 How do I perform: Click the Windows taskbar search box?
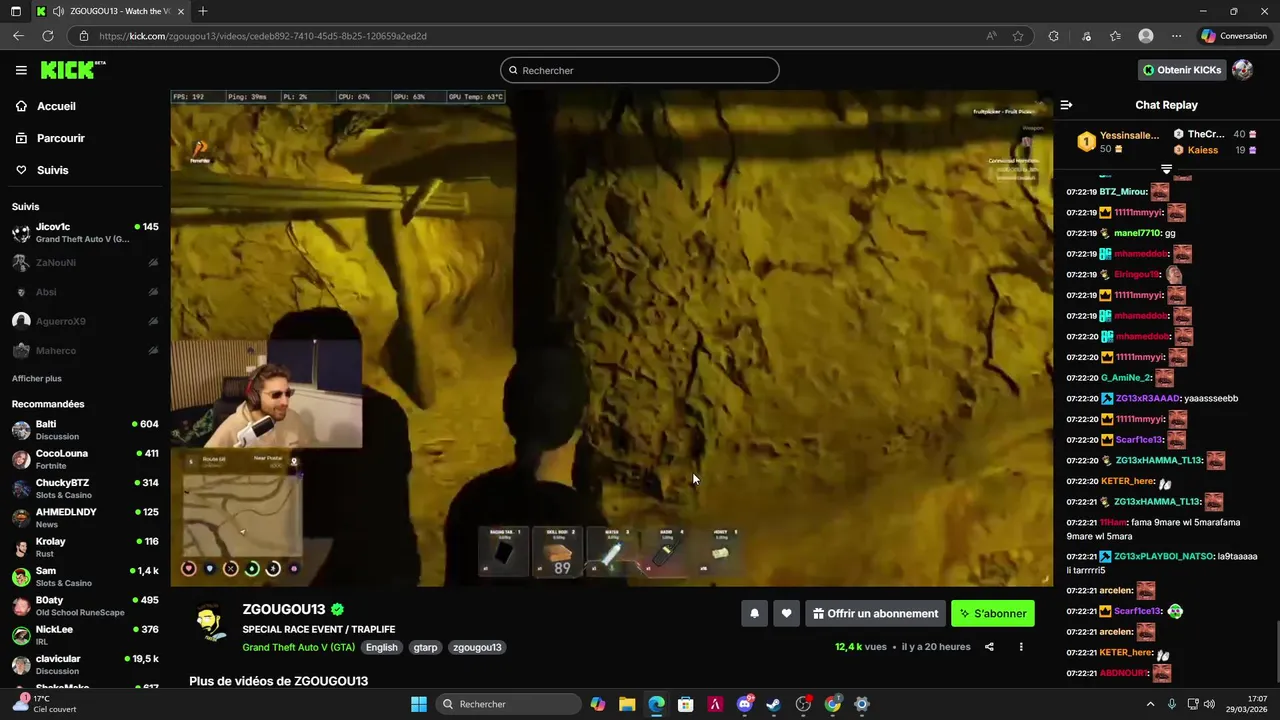click(x=509, y=704)
